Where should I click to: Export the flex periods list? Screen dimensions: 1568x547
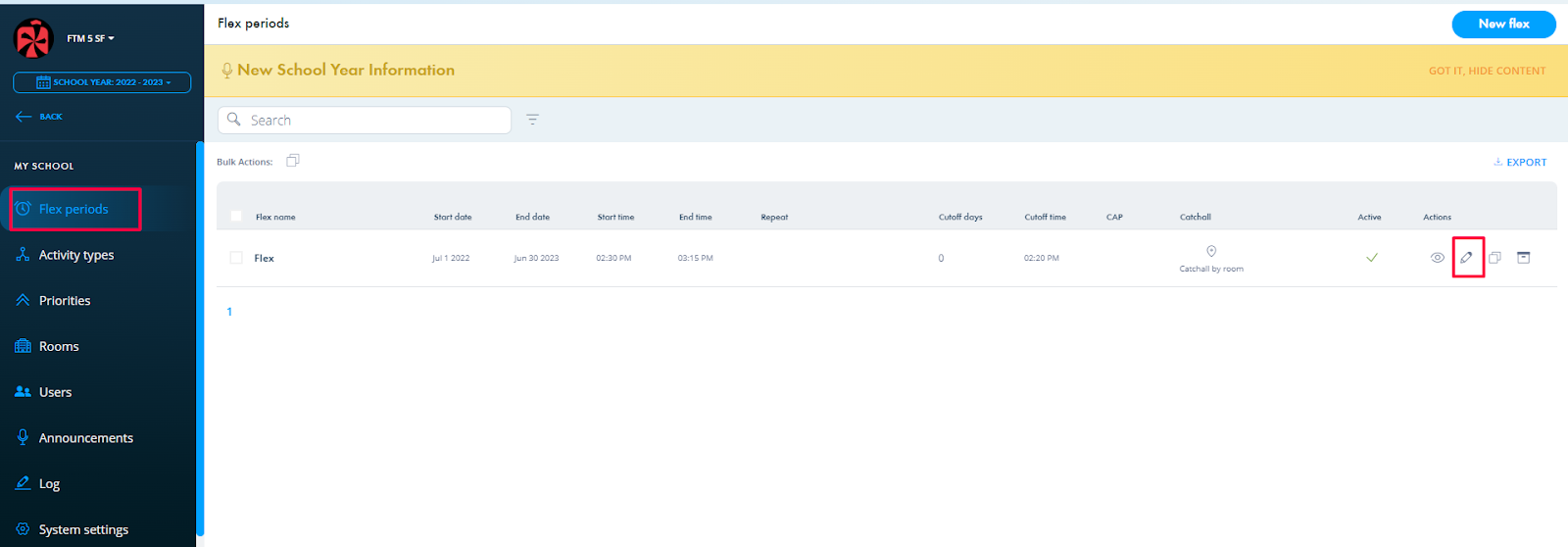pyautogui.click(x=1520, y=163)
